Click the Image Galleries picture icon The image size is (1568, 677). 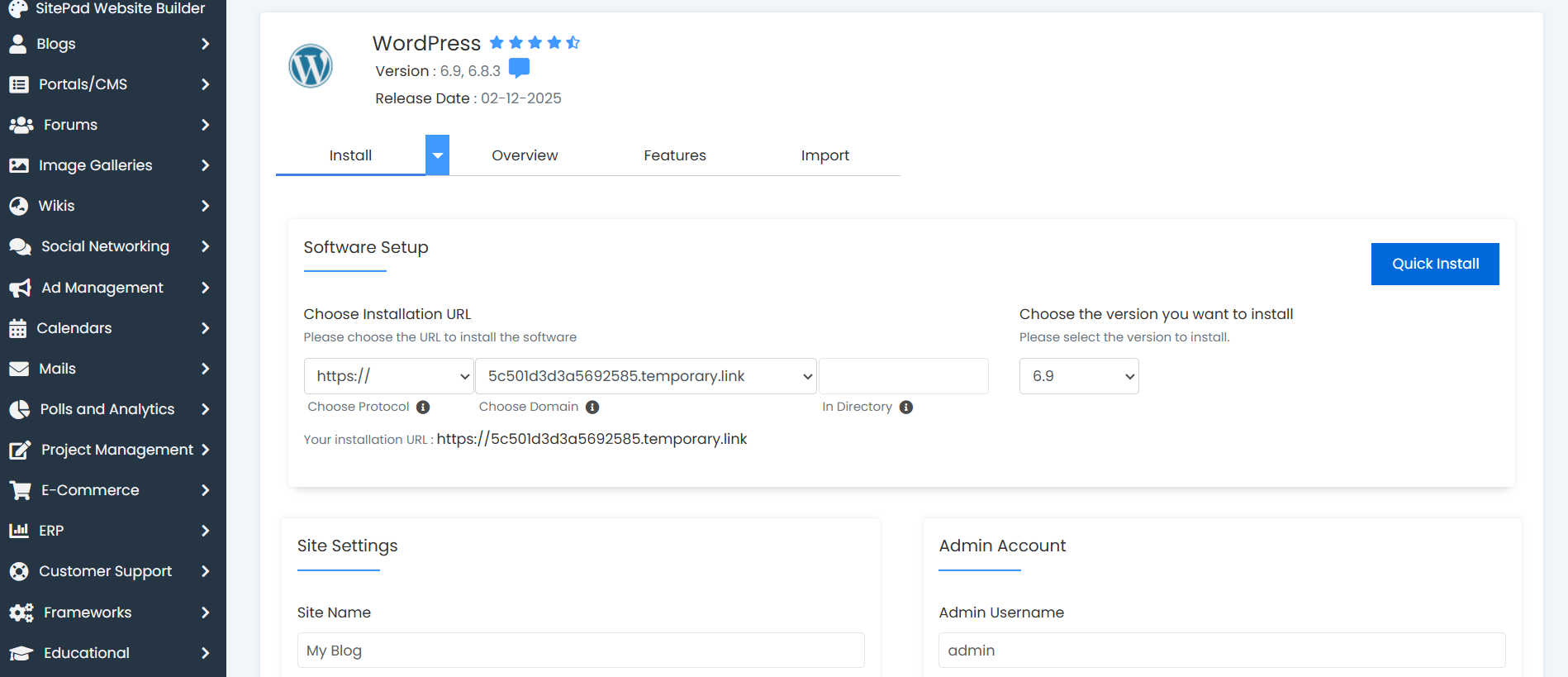pos(19,165)
